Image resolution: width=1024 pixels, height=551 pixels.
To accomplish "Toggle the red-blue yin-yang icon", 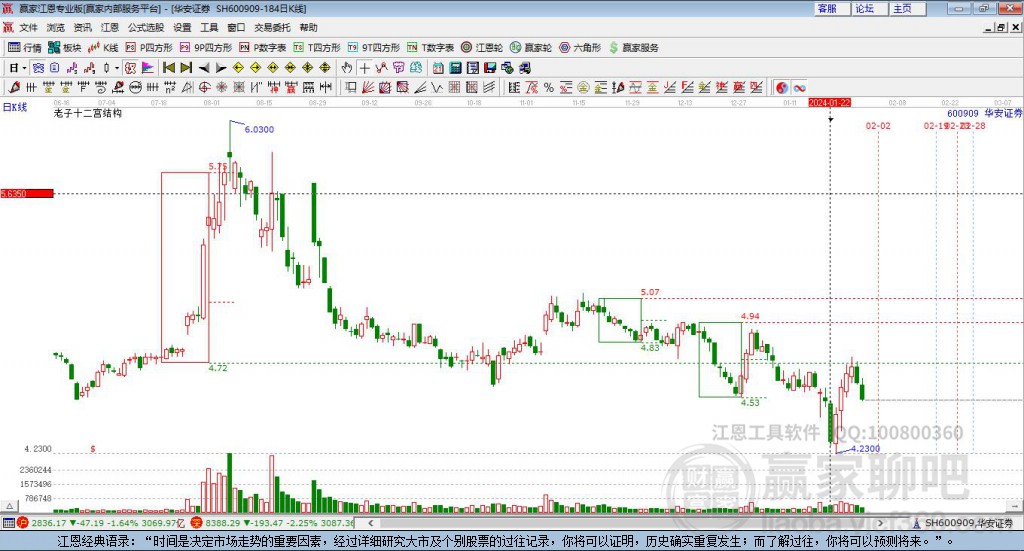I will (782, 87).
